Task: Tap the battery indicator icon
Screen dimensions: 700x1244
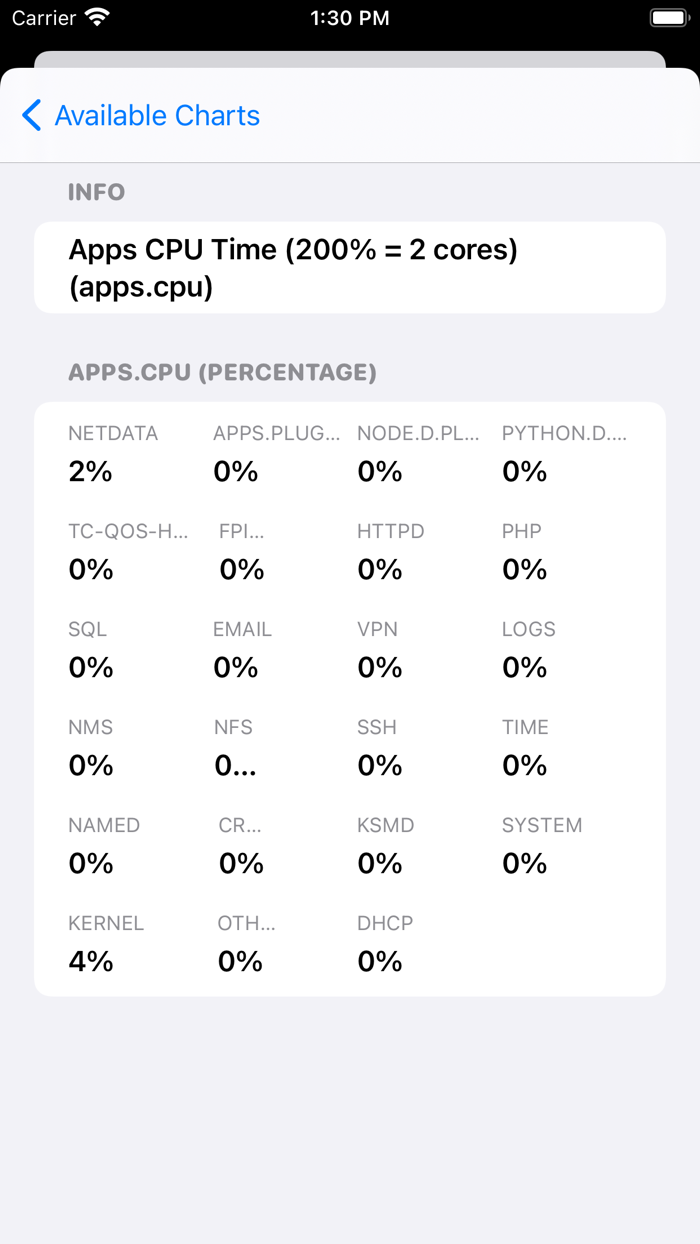Action: click(668, 18)
